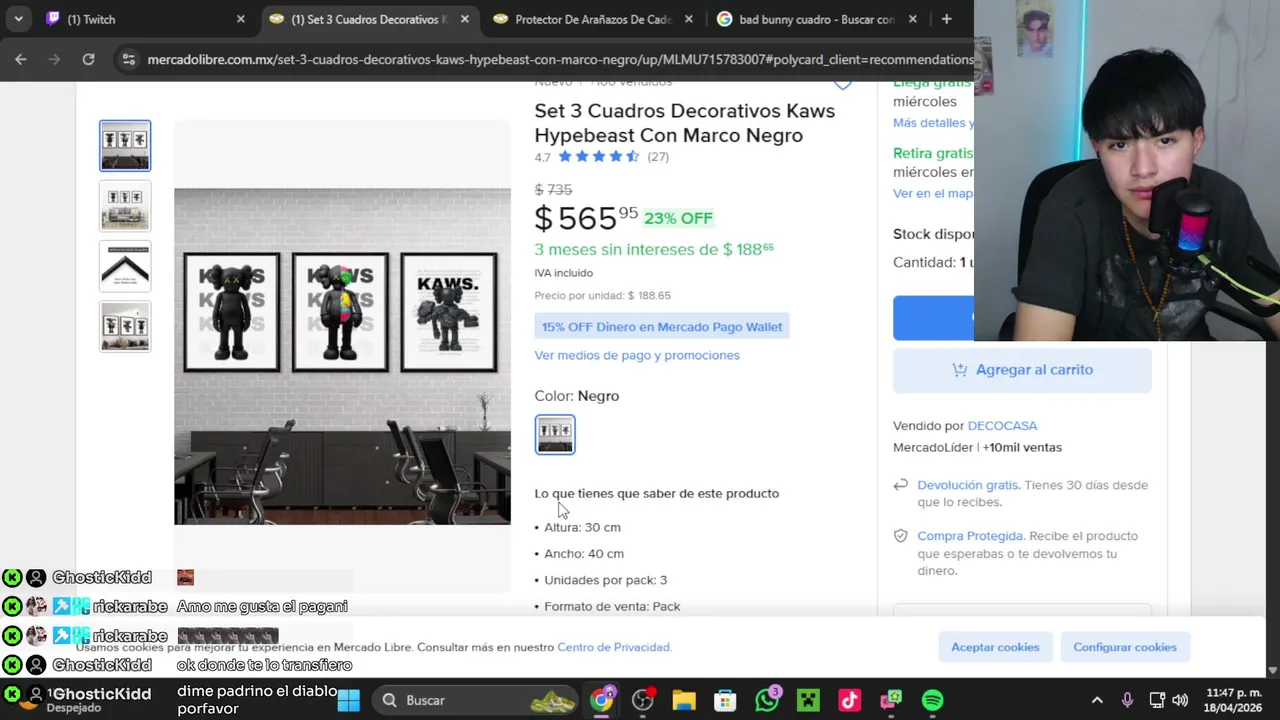Reload the current page

[x=88, y=60]
